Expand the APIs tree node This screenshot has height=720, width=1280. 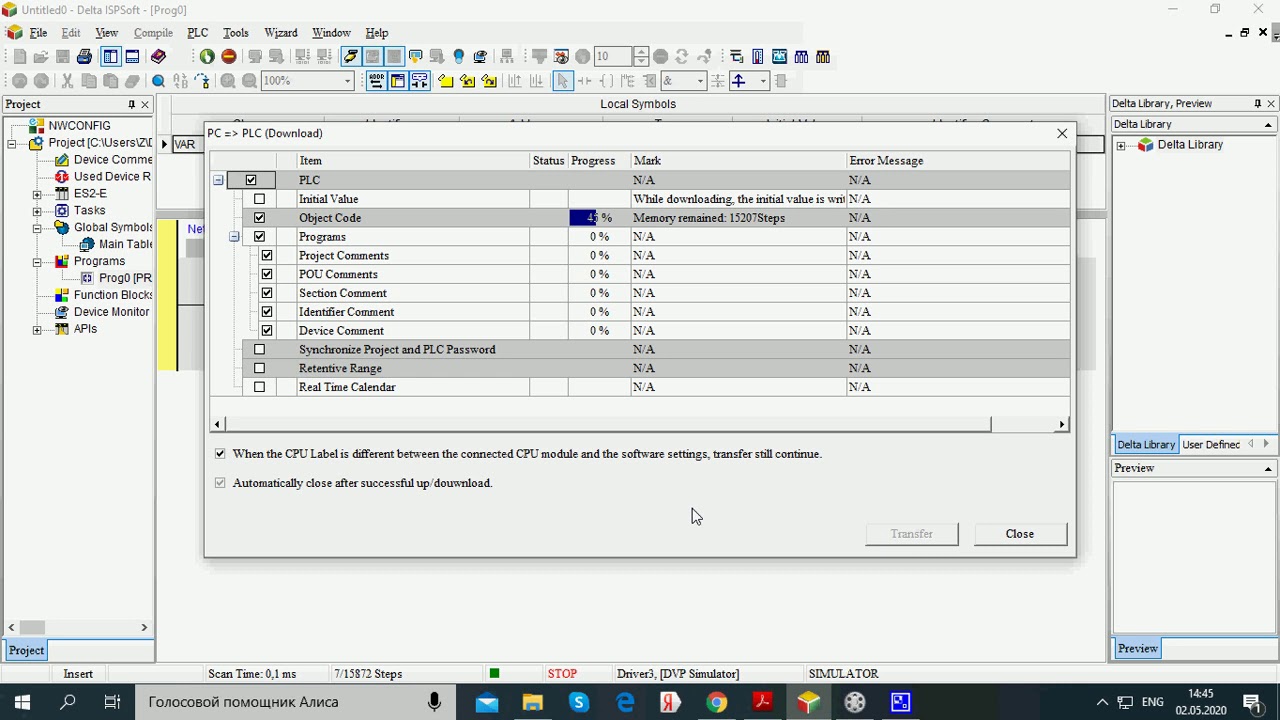(x=37, y=329)
